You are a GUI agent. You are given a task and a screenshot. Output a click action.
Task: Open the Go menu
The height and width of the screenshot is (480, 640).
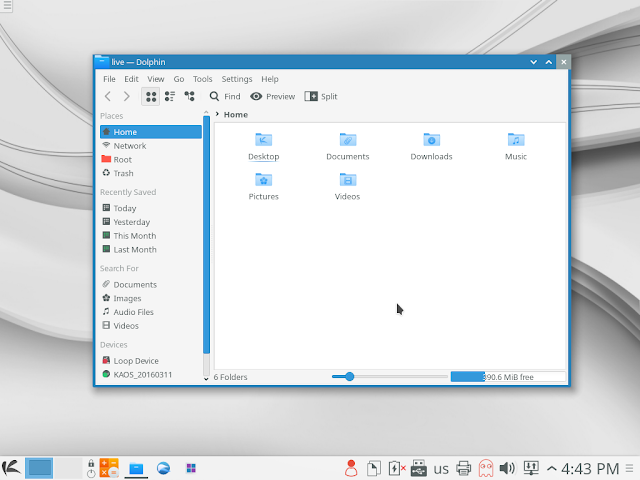[179, 79]
